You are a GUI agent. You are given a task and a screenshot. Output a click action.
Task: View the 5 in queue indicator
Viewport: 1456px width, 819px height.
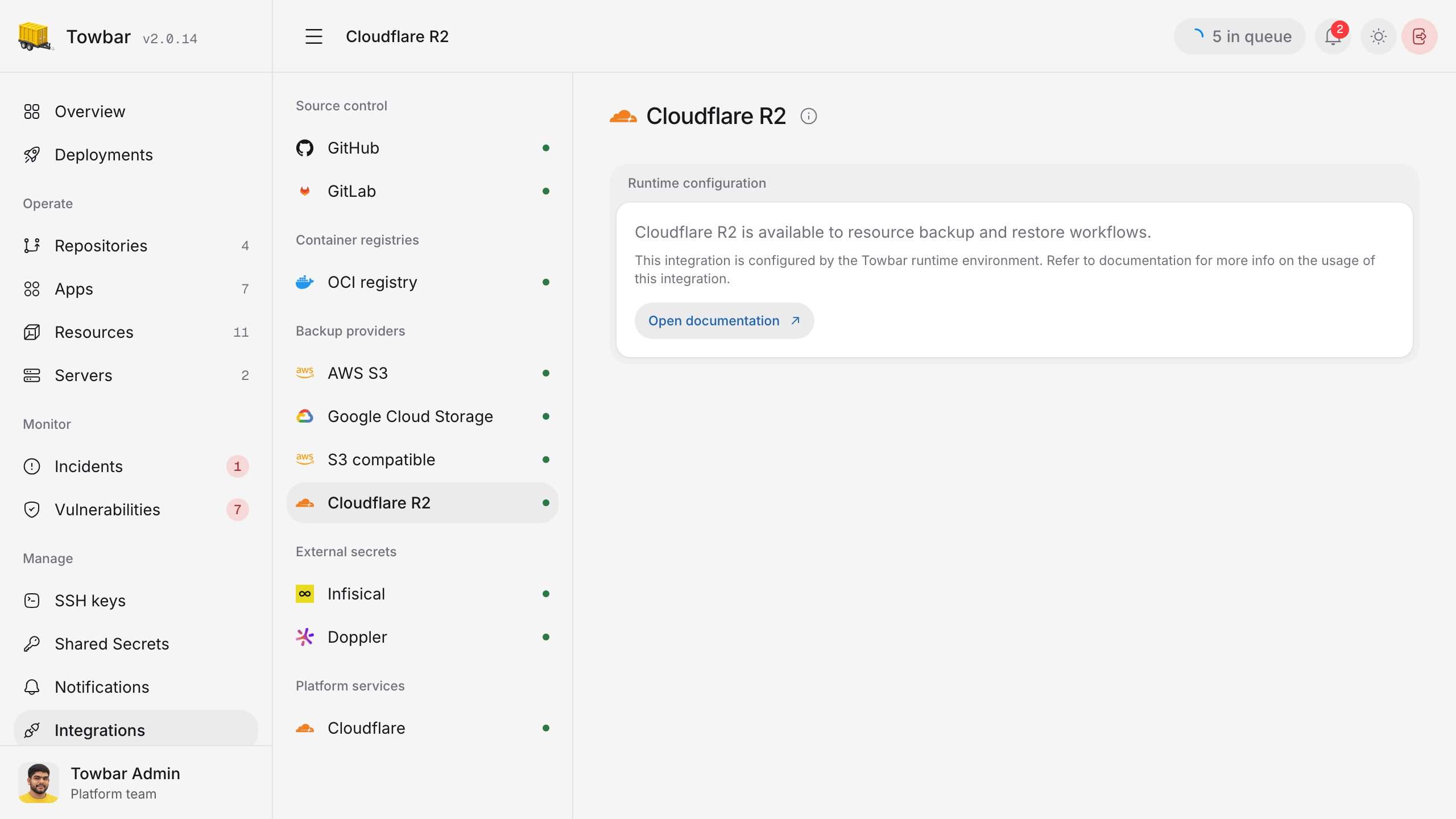coord(1240,36)
